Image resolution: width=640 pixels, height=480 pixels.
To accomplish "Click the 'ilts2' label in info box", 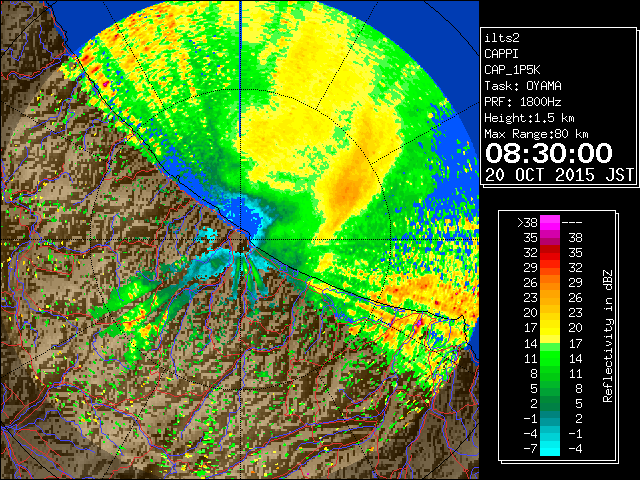I will 502,38.
